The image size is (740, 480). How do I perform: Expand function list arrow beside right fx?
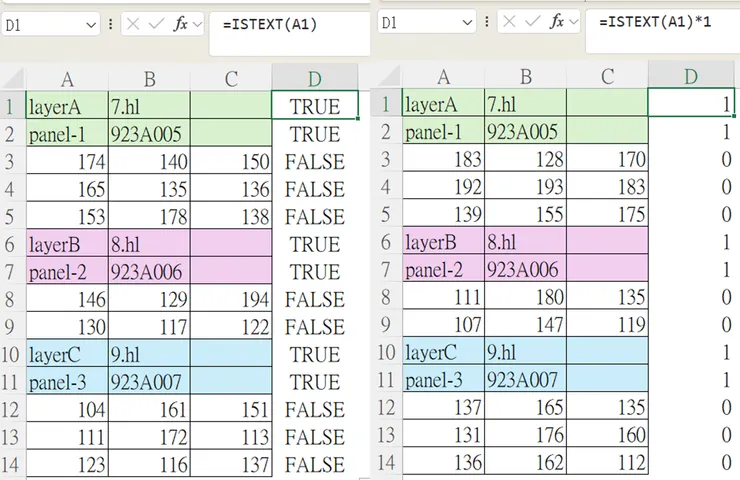pos(573,22)
